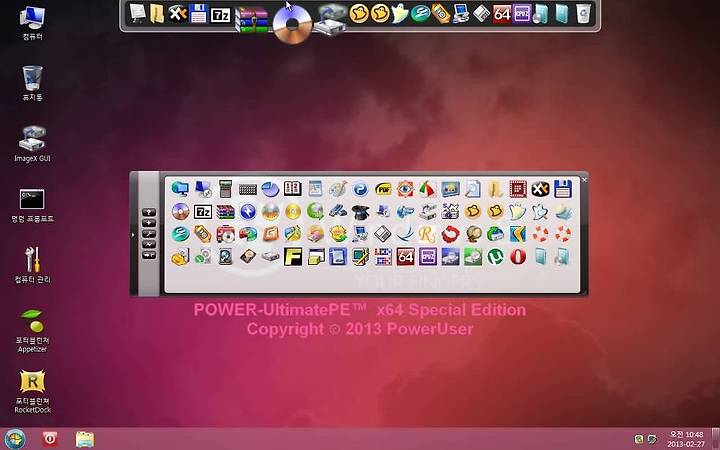This screenshot has width=720, height=450.
Task: Open the calculator icon in Appetizer panel
Action: pos(225,189)
